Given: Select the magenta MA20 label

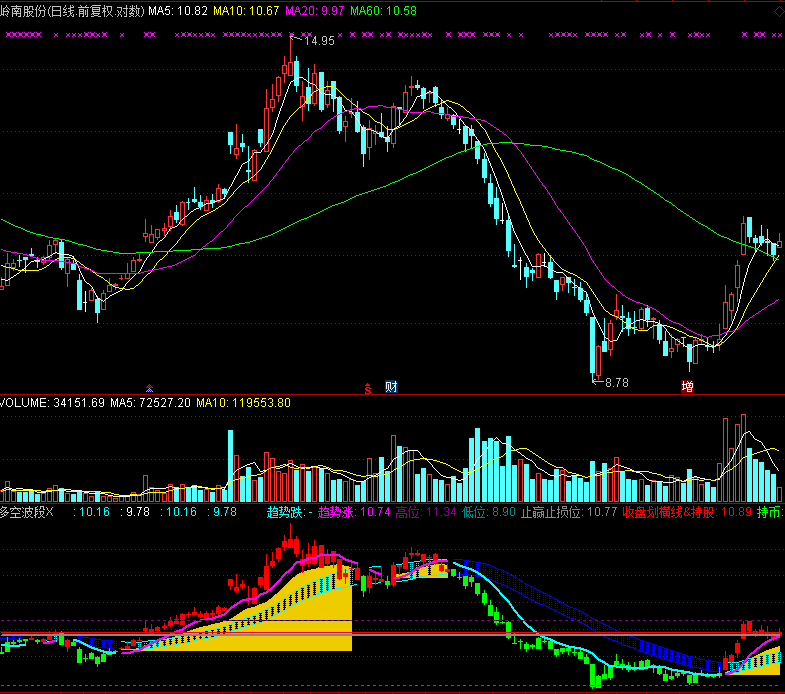Looking at the screenshot, I should pos(315,11).
